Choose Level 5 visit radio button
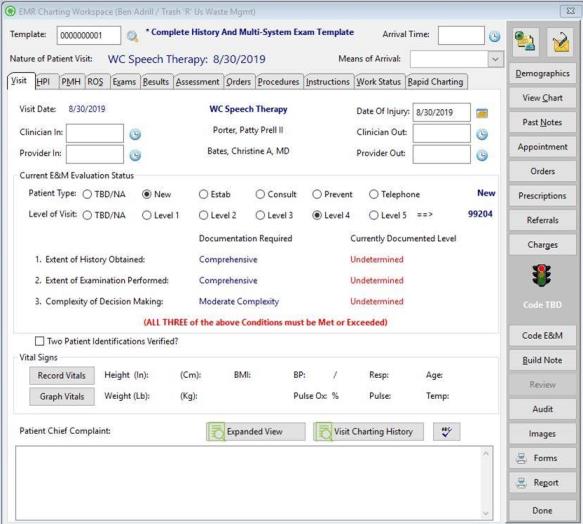 click(373, 215)
